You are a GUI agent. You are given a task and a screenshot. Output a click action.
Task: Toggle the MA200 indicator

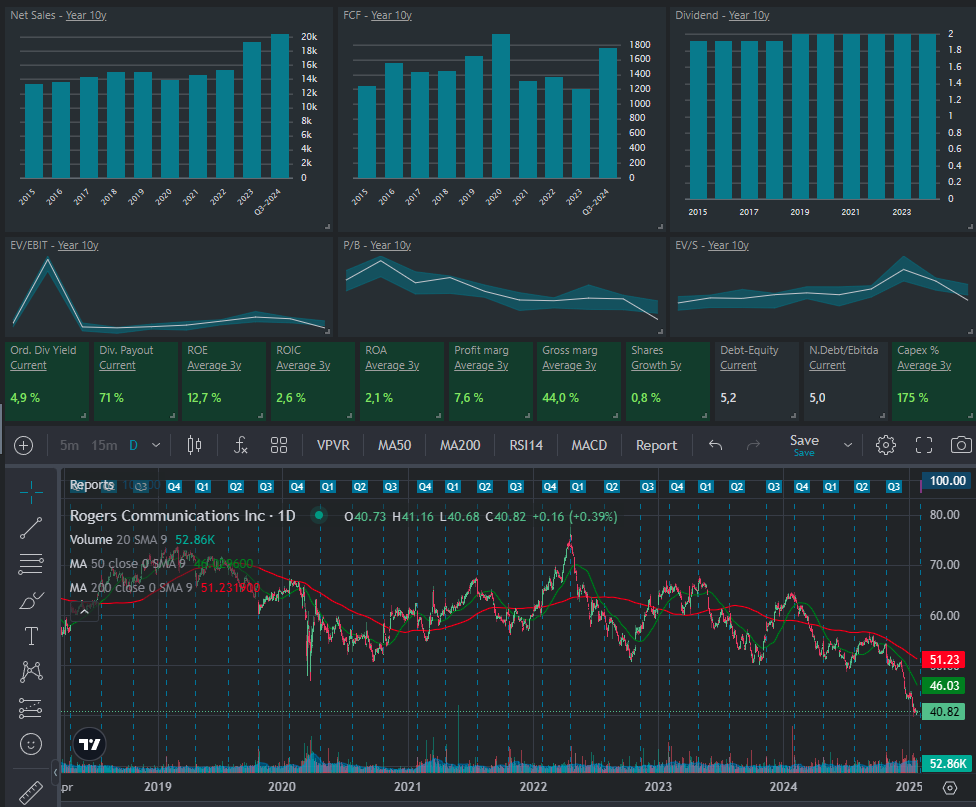[461, 445]
